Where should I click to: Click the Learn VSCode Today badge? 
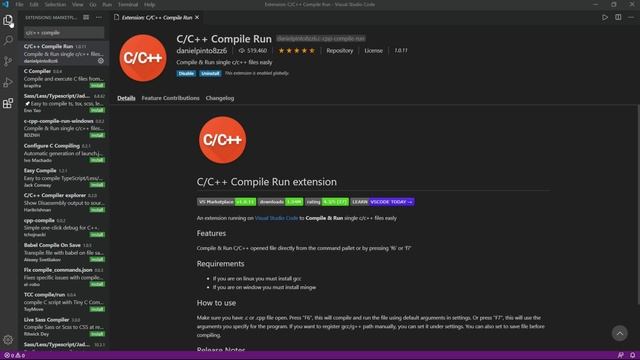pos(382,202)
